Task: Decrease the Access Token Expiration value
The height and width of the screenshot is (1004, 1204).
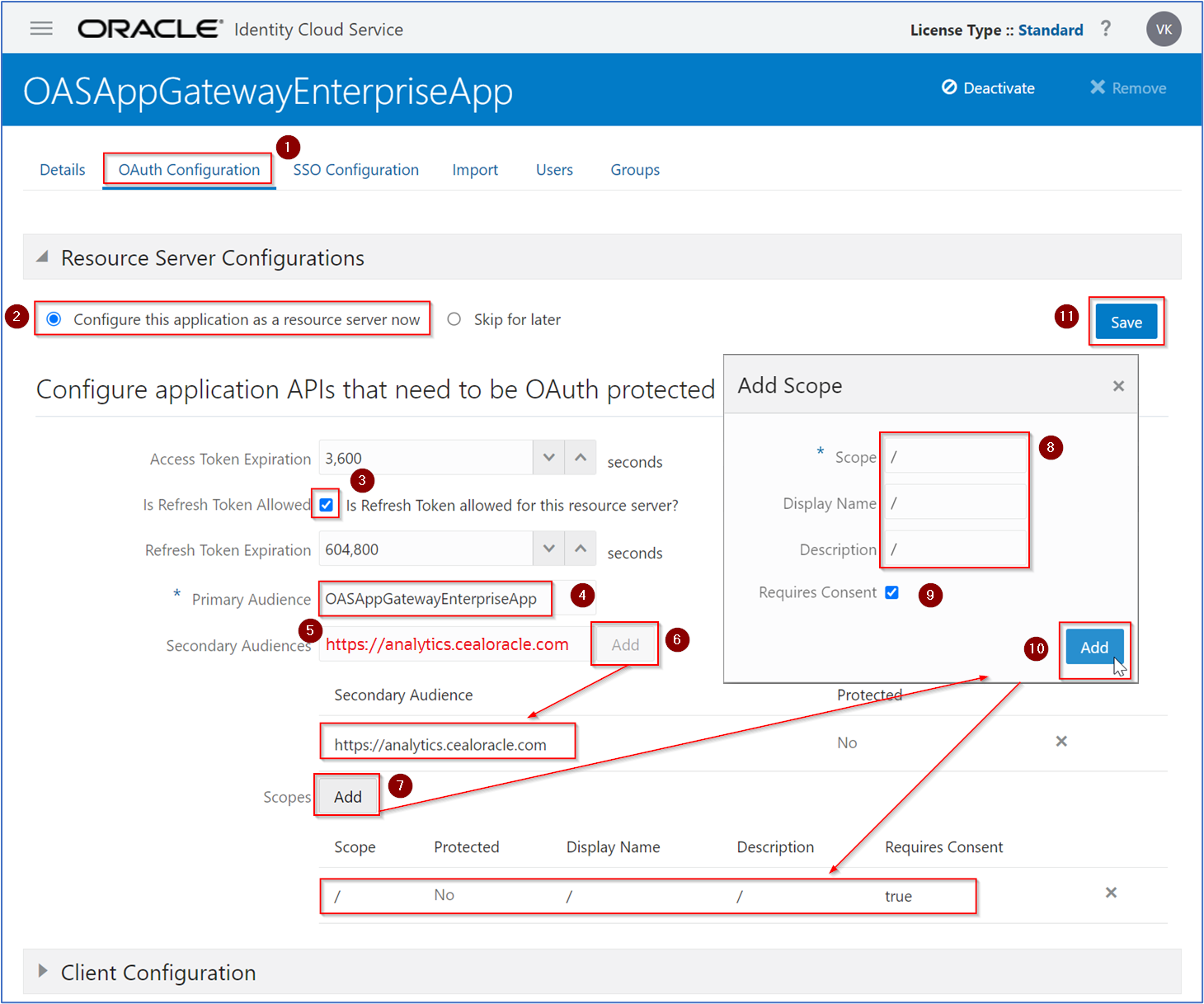Action: (x=548, y=458)
